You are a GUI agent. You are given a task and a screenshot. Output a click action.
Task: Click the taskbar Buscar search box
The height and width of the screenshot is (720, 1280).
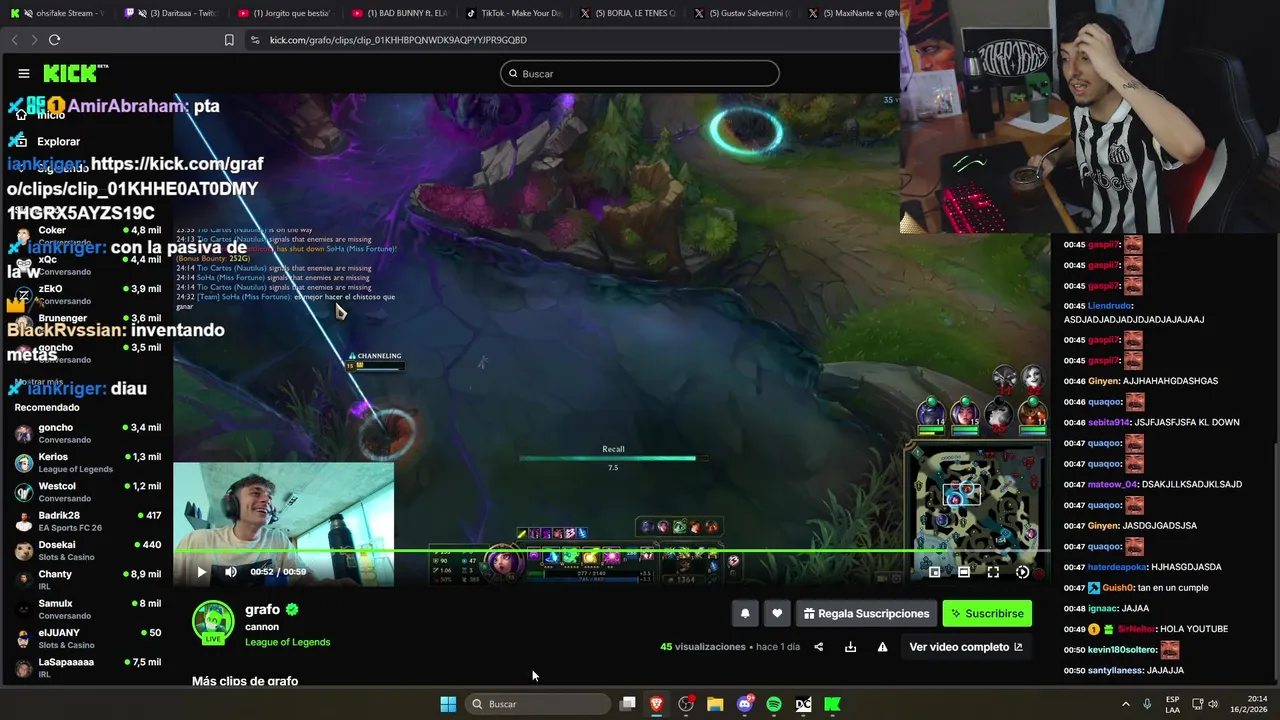click(x=540, y=704)
